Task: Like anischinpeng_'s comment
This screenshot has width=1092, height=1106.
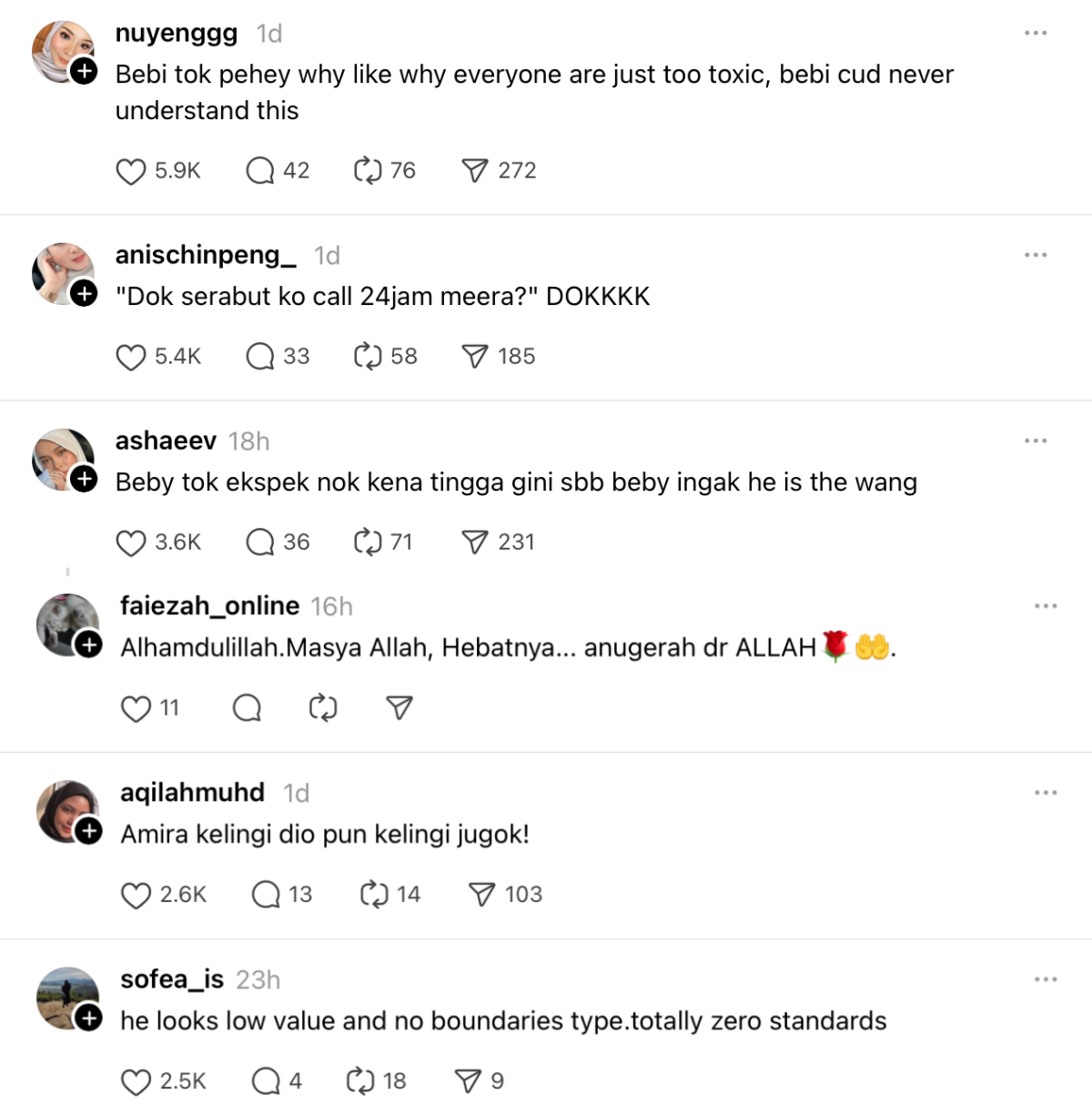Action: point(131,357)
